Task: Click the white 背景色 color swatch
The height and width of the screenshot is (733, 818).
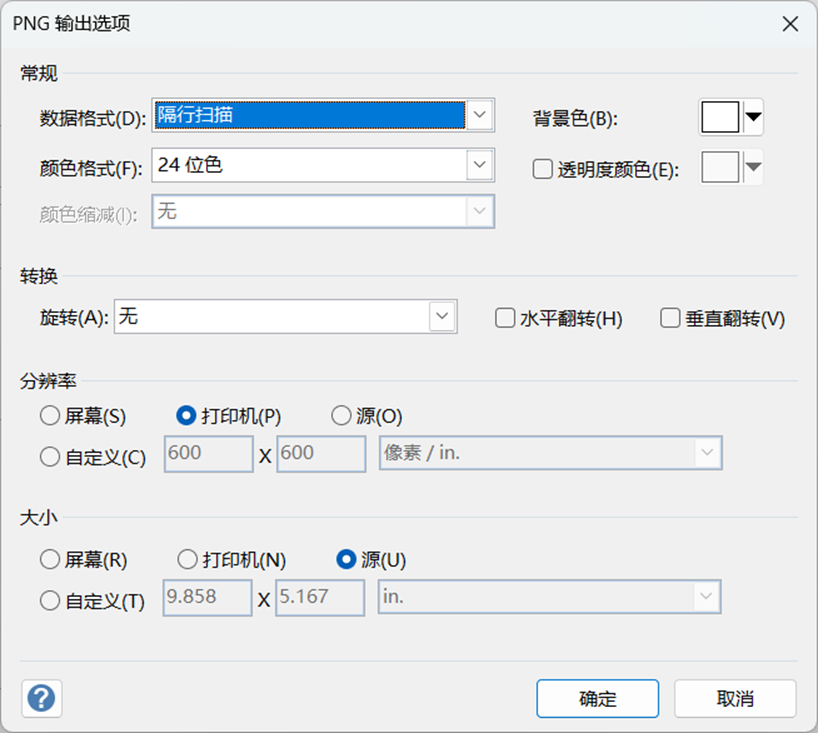Action: (720, 118)
